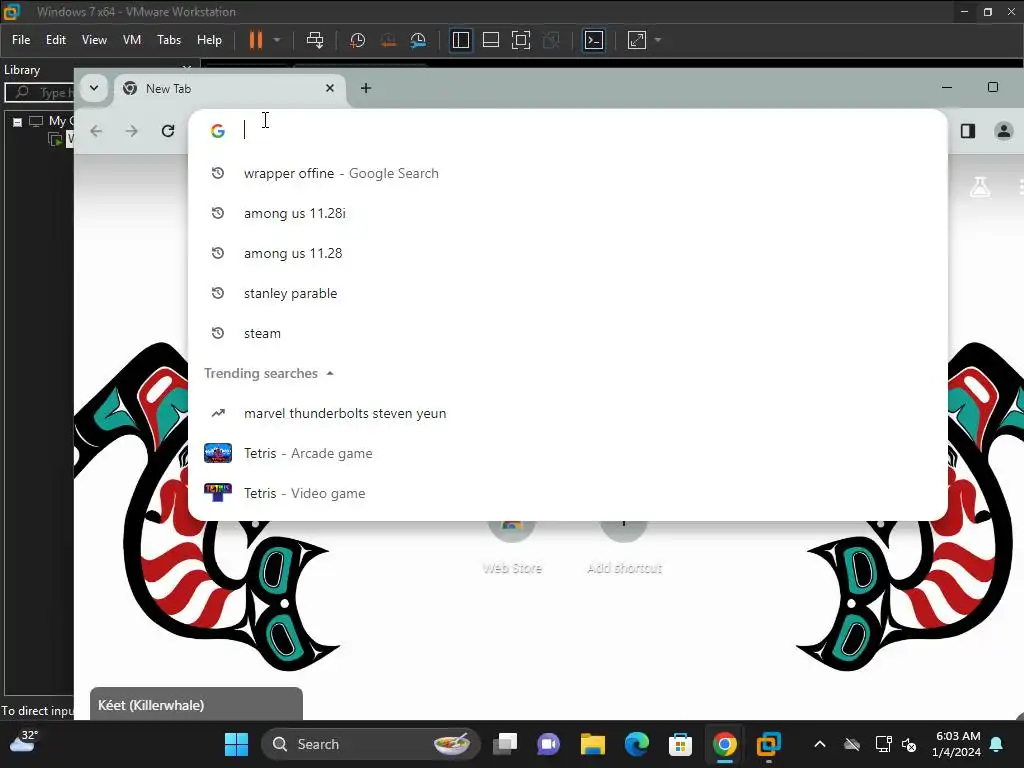Screen dimensions: 1024x768
Task: Pause the virtual machine in VMware toolbar
Action: coord(255,40)
